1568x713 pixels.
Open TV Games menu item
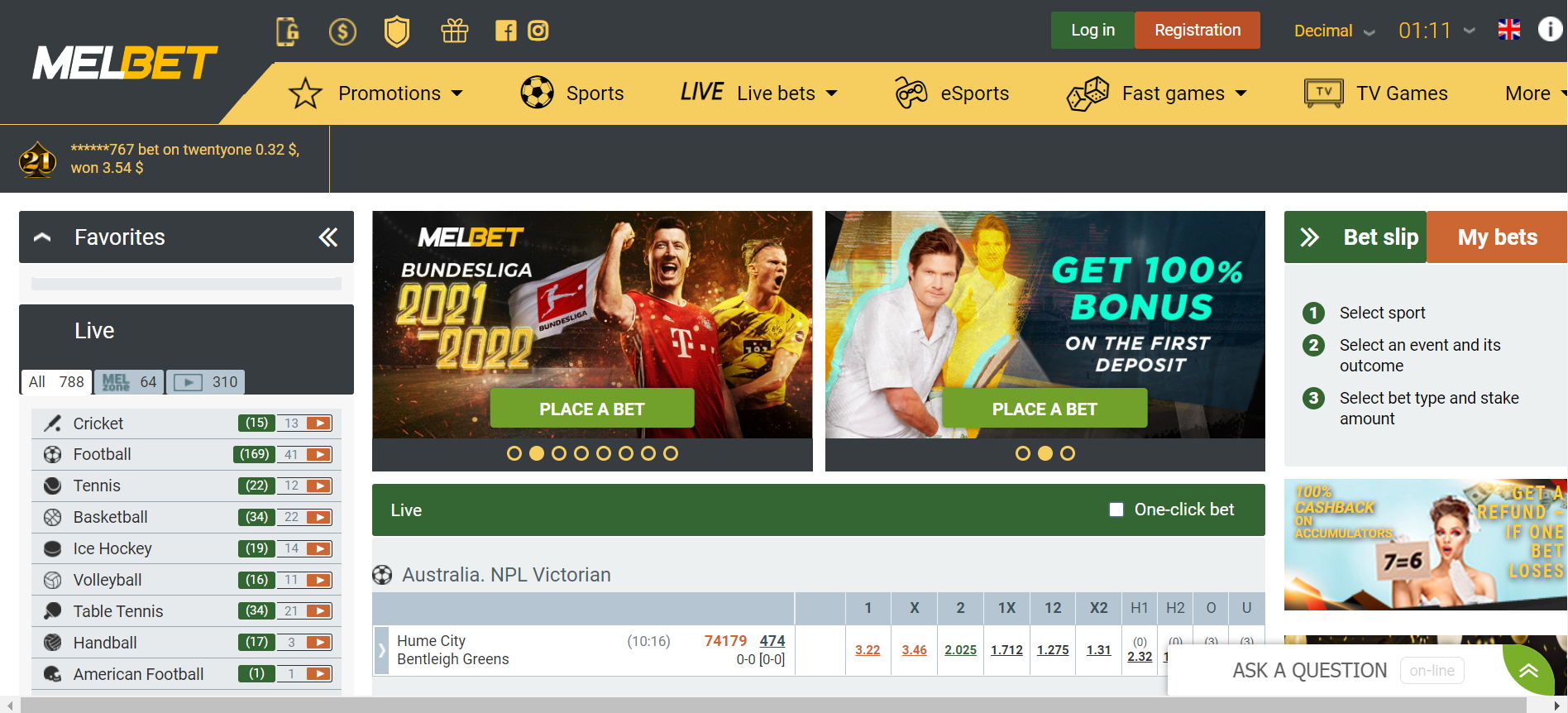point(1376,93)
